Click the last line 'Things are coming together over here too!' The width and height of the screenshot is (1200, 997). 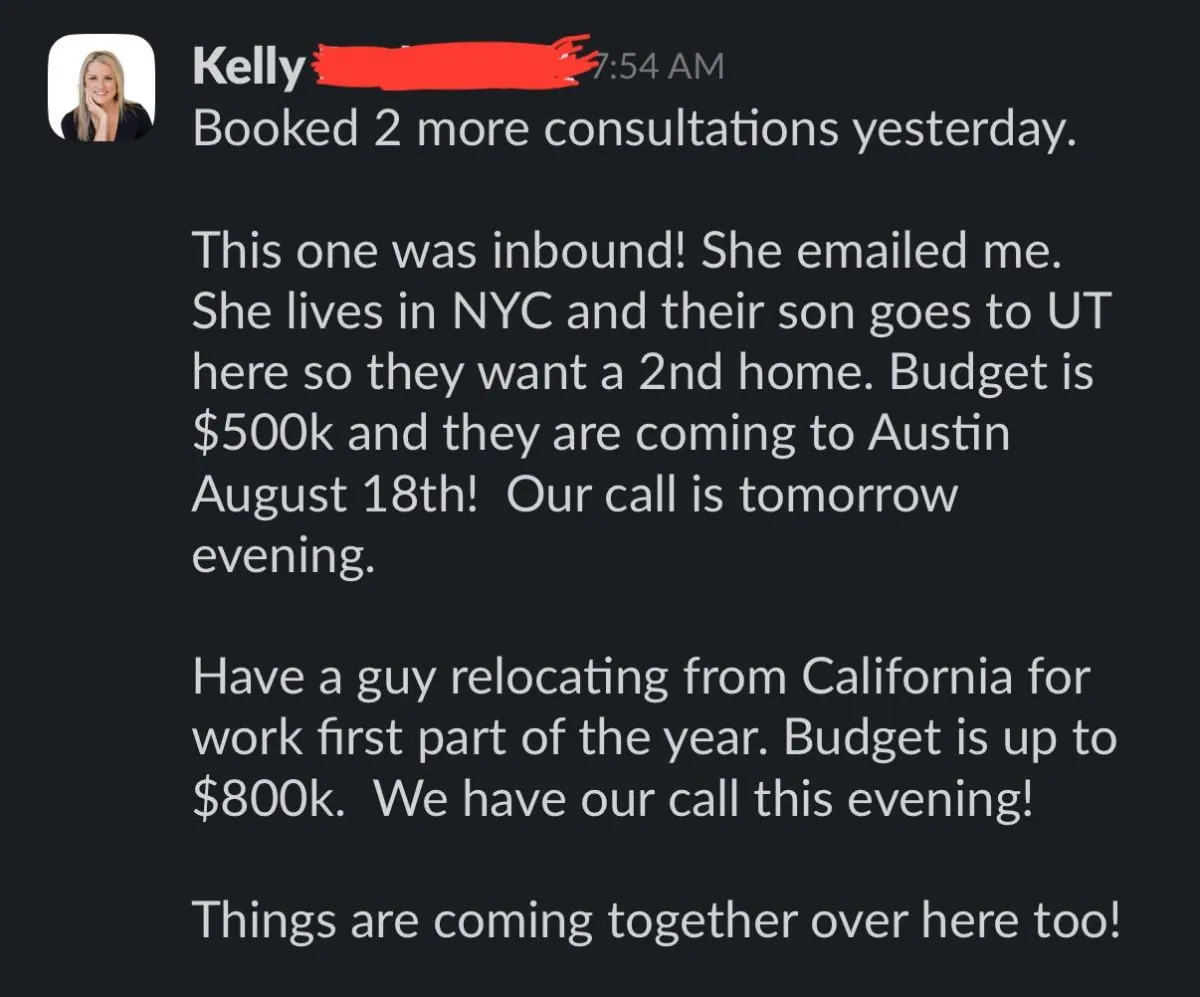[655, 921]
